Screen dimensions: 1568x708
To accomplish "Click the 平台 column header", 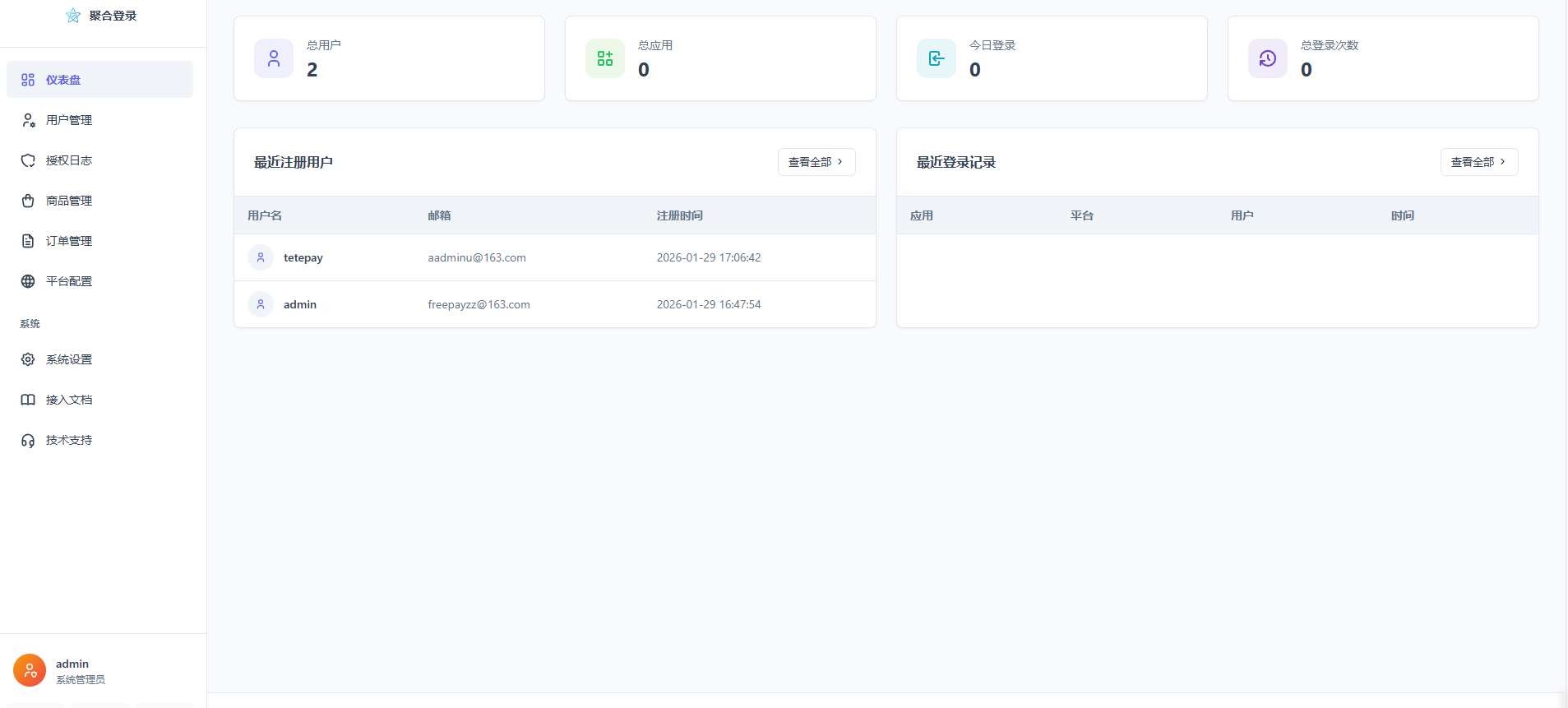I will coord(1082,215).
